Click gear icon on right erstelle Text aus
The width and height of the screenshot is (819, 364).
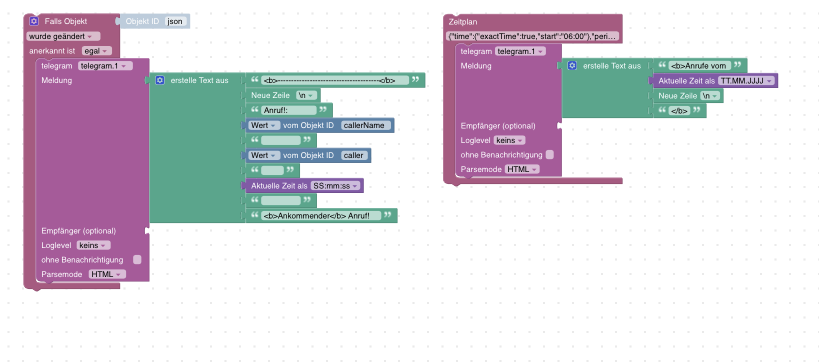coord(572,66)
